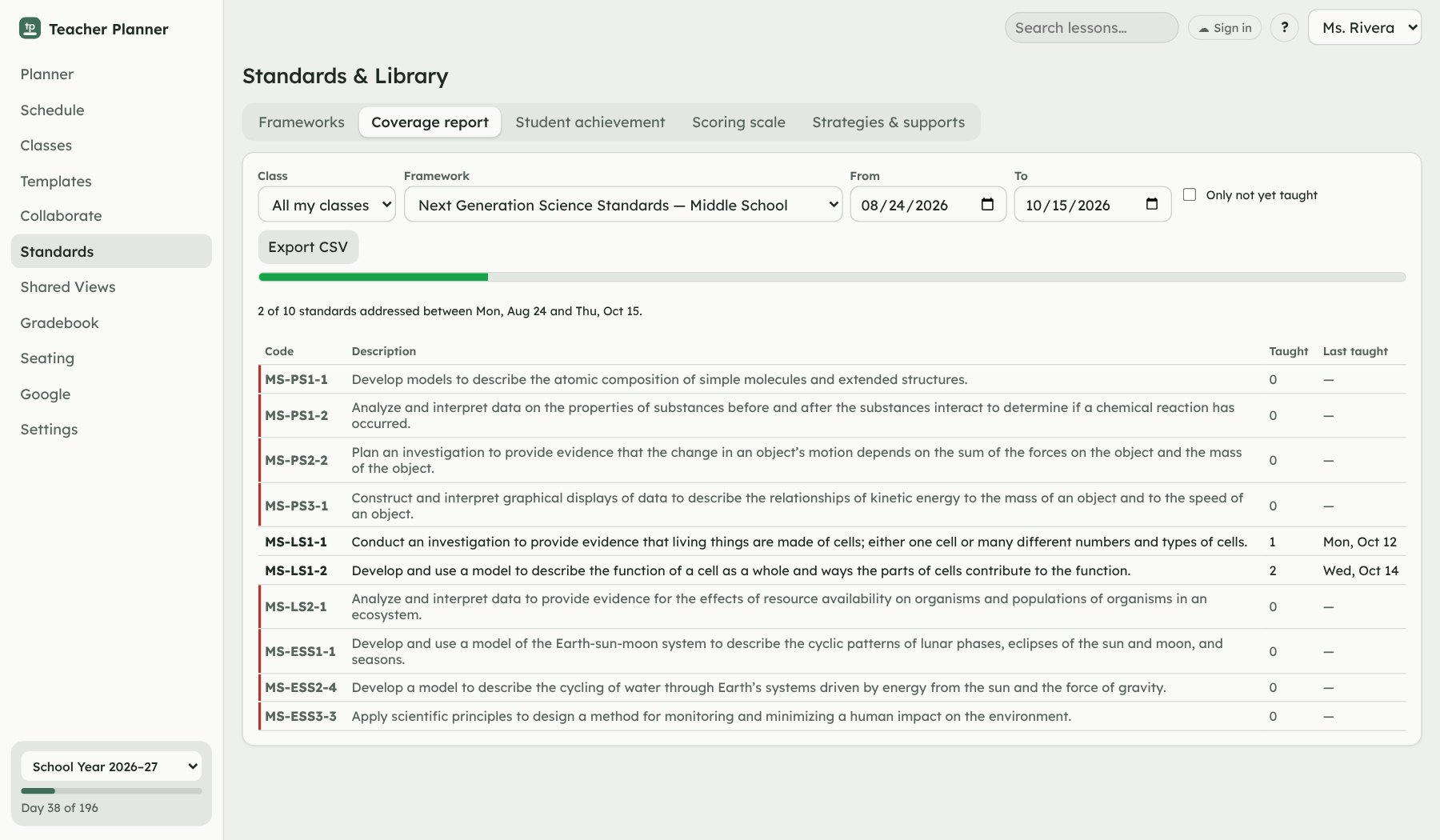Click the green standards coverage progress bar

click(832, 277)
